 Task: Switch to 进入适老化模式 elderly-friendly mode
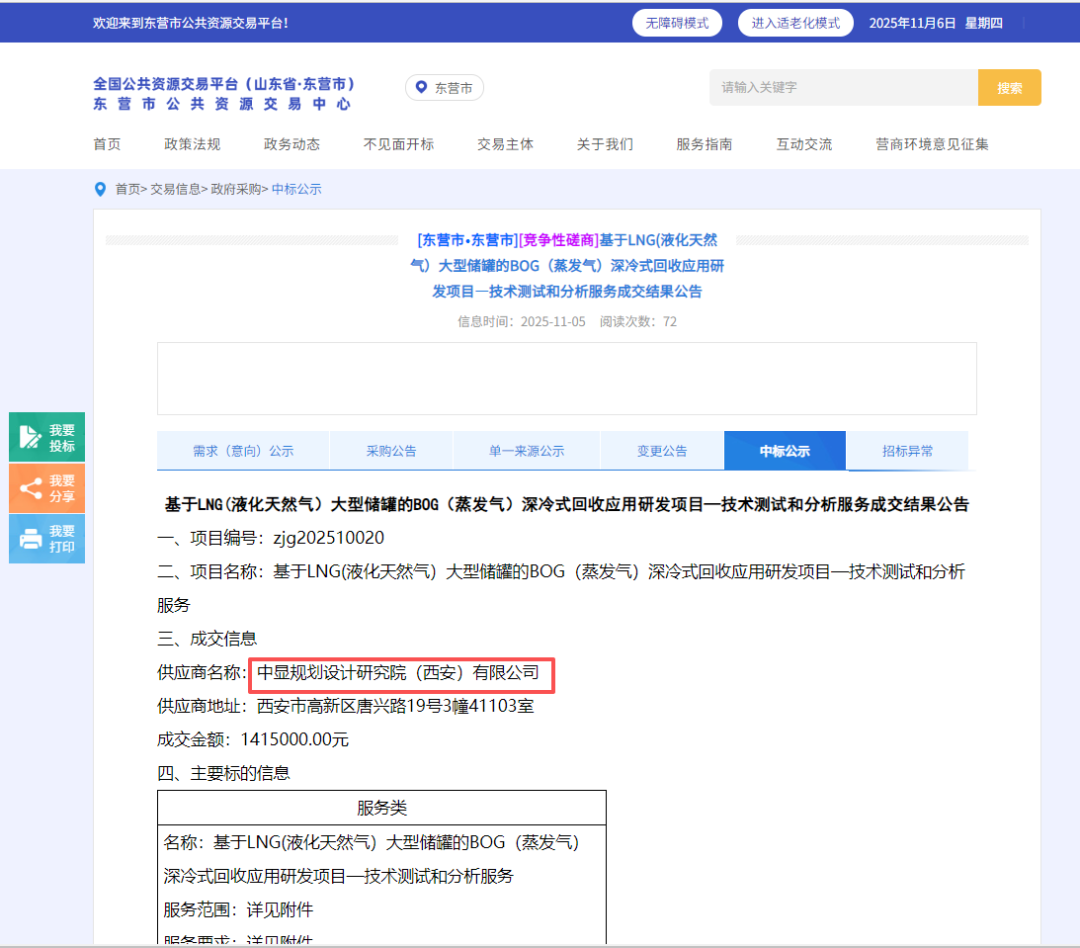[795, 23]
